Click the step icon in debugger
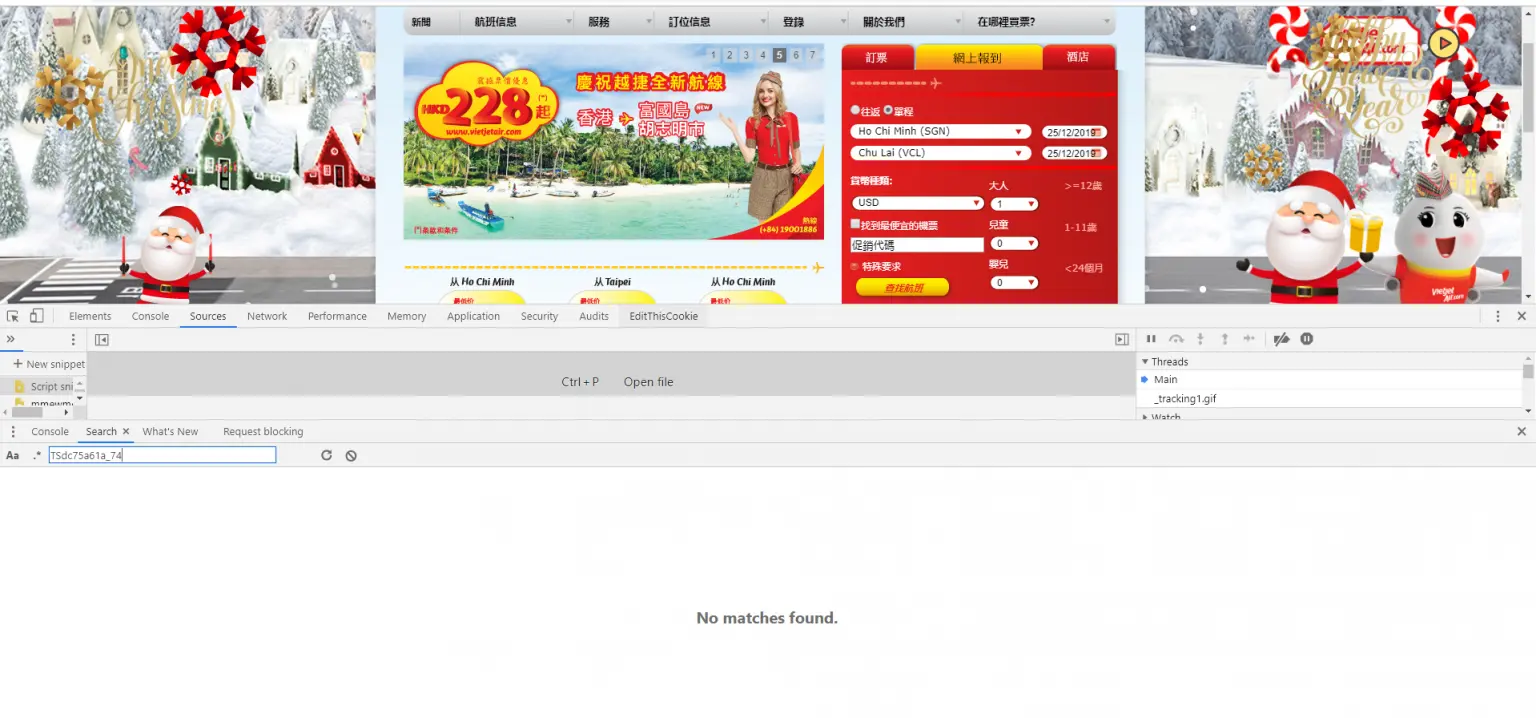The height and width of the screenshot is (718, 1536). click(x=1249, y=339)
